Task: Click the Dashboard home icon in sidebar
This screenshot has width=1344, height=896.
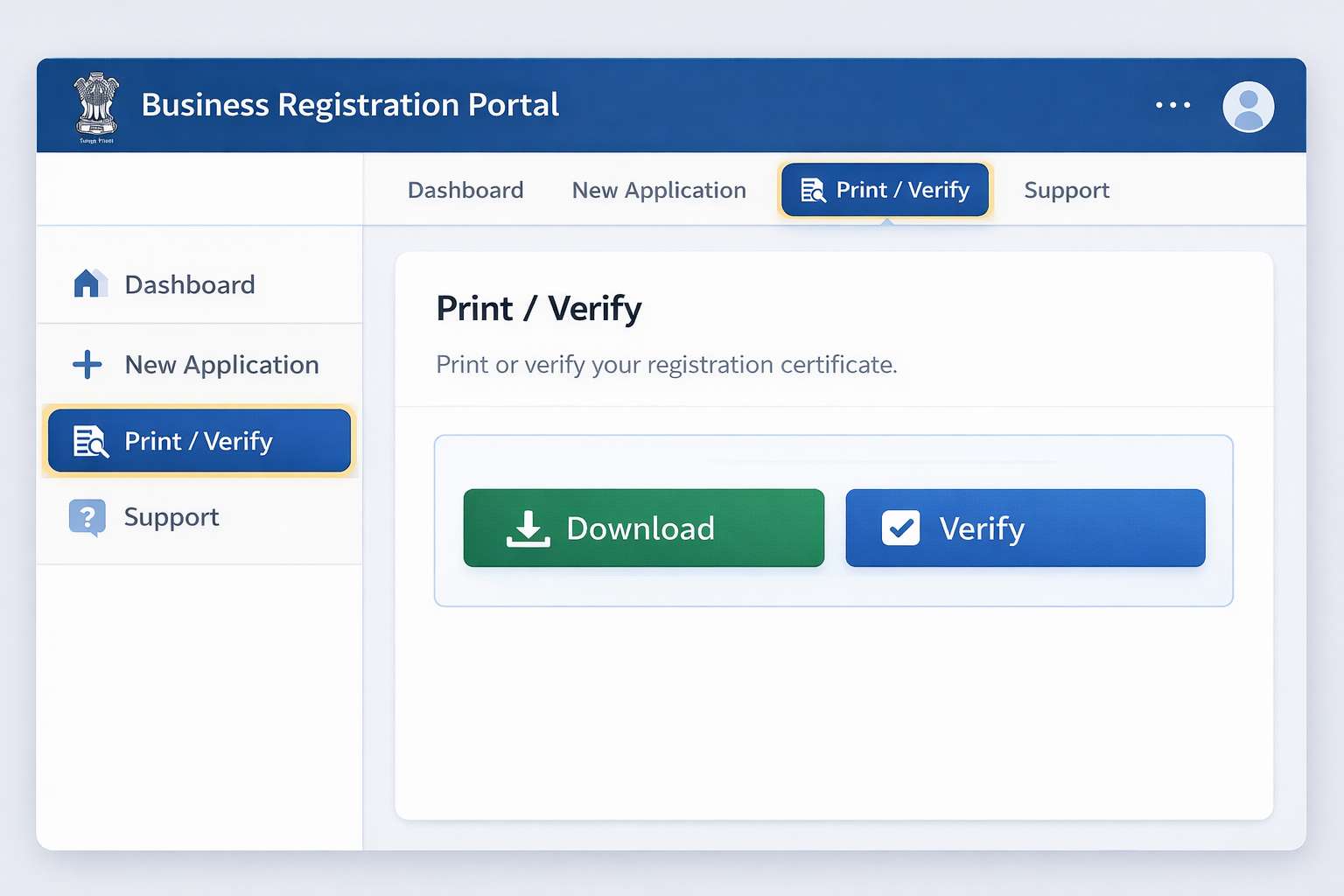Action: coord(88,283)
